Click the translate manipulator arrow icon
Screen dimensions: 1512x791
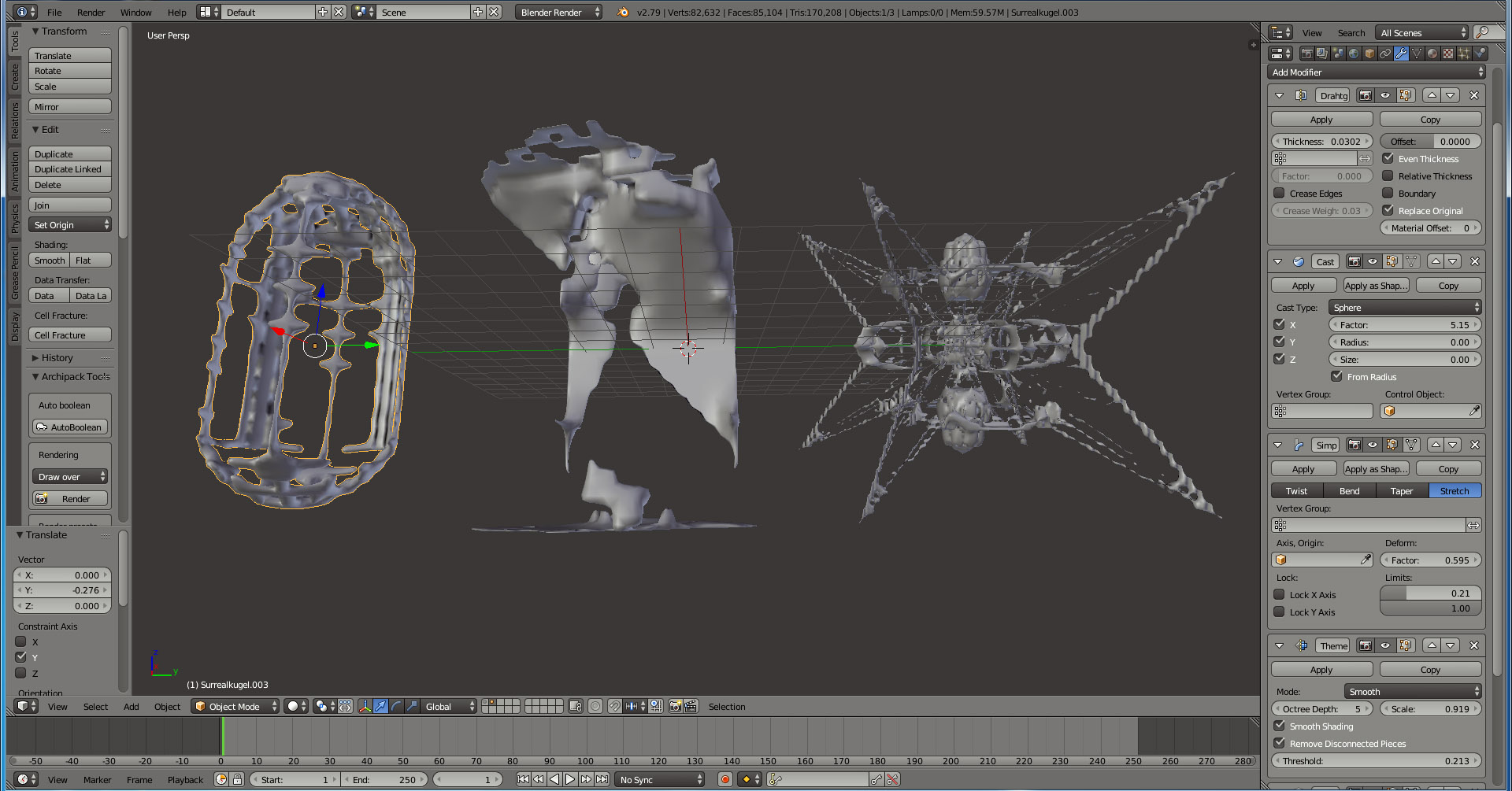(380, 706)
